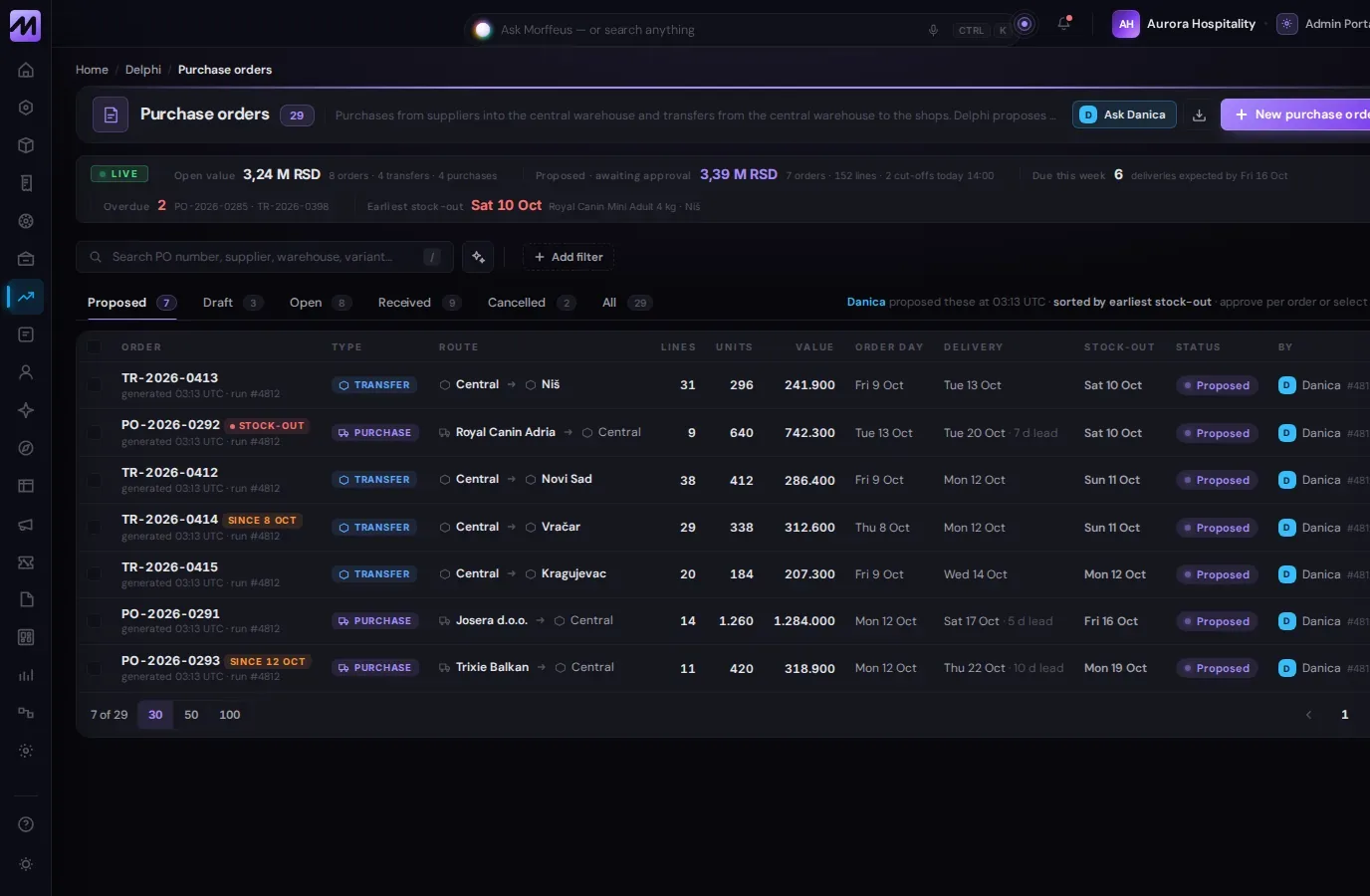
Task: Switch to the Received tab
Action: [x=419, y=303]
